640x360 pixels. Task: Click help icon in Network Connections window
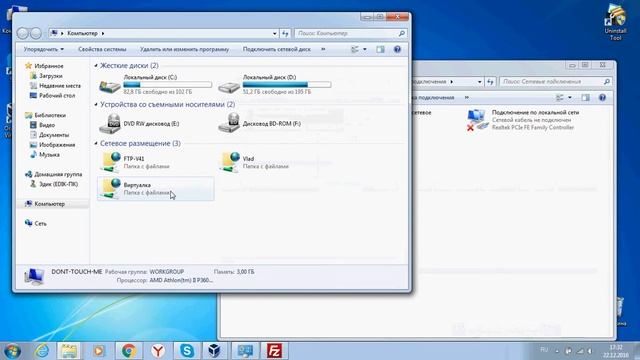pyautogui.click(x=602, y=98)
